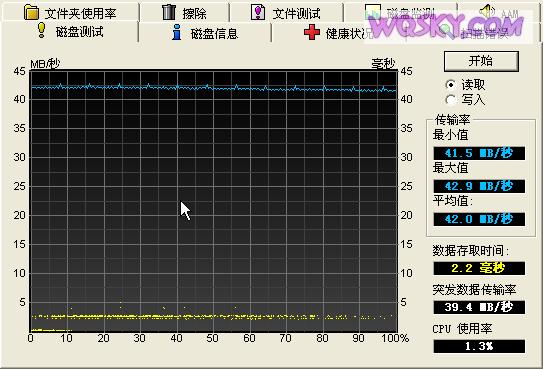Click the 磁盘监视 chart icon
The width and height of the screenshot is (543, 369).
pyautogui.click(x=373, y=12)
